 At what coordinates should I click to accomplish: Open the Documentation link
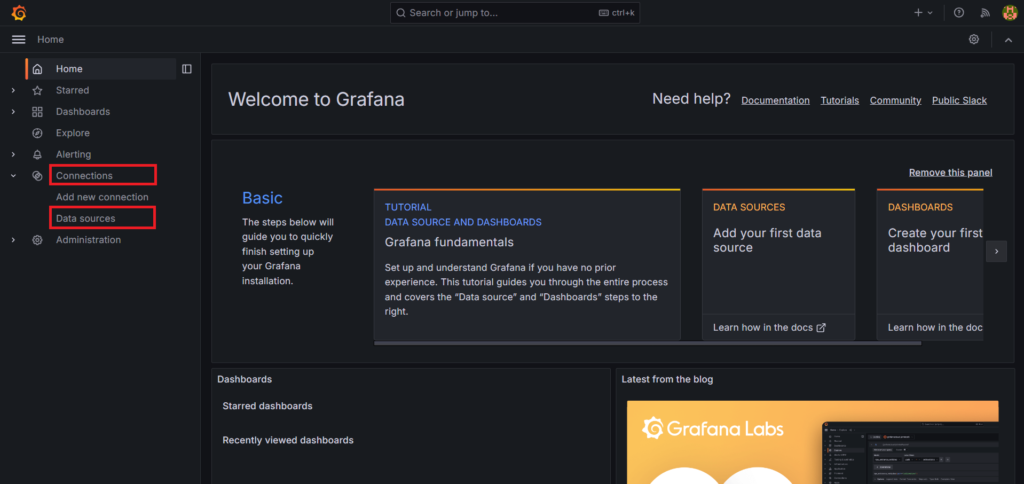pyautogui.click(x=775, y=101)
